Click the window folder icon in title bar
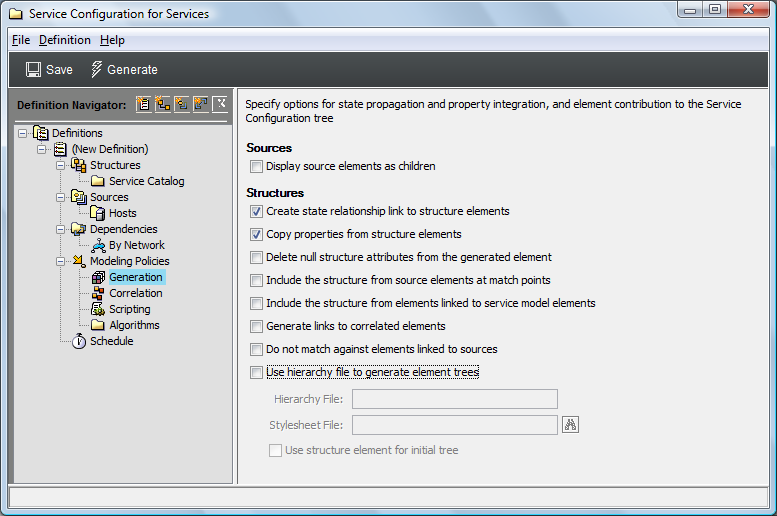777x516 pixels. point(16,14)
